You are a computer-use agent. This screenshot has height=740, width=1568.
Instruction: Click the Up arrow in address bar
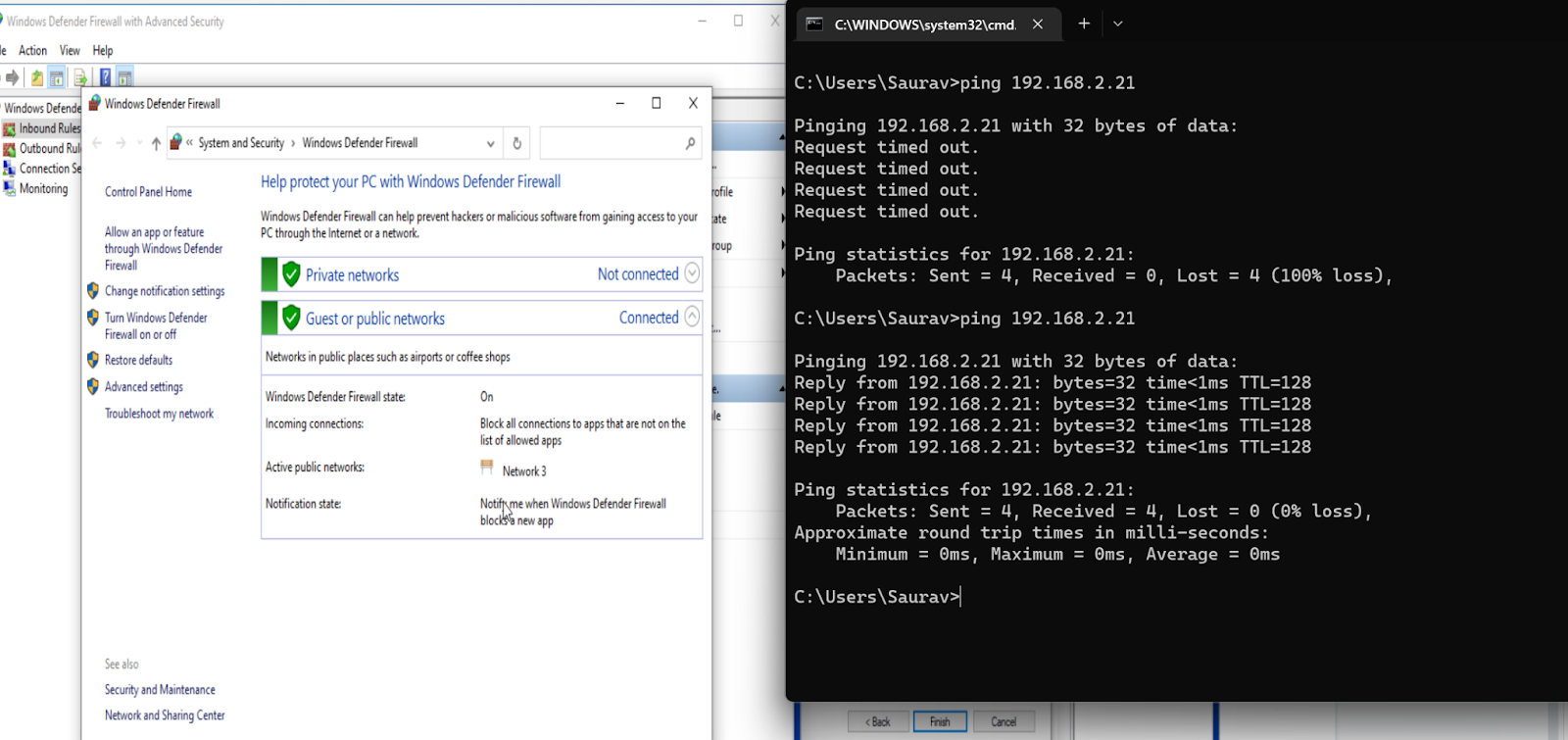[156, 143]
